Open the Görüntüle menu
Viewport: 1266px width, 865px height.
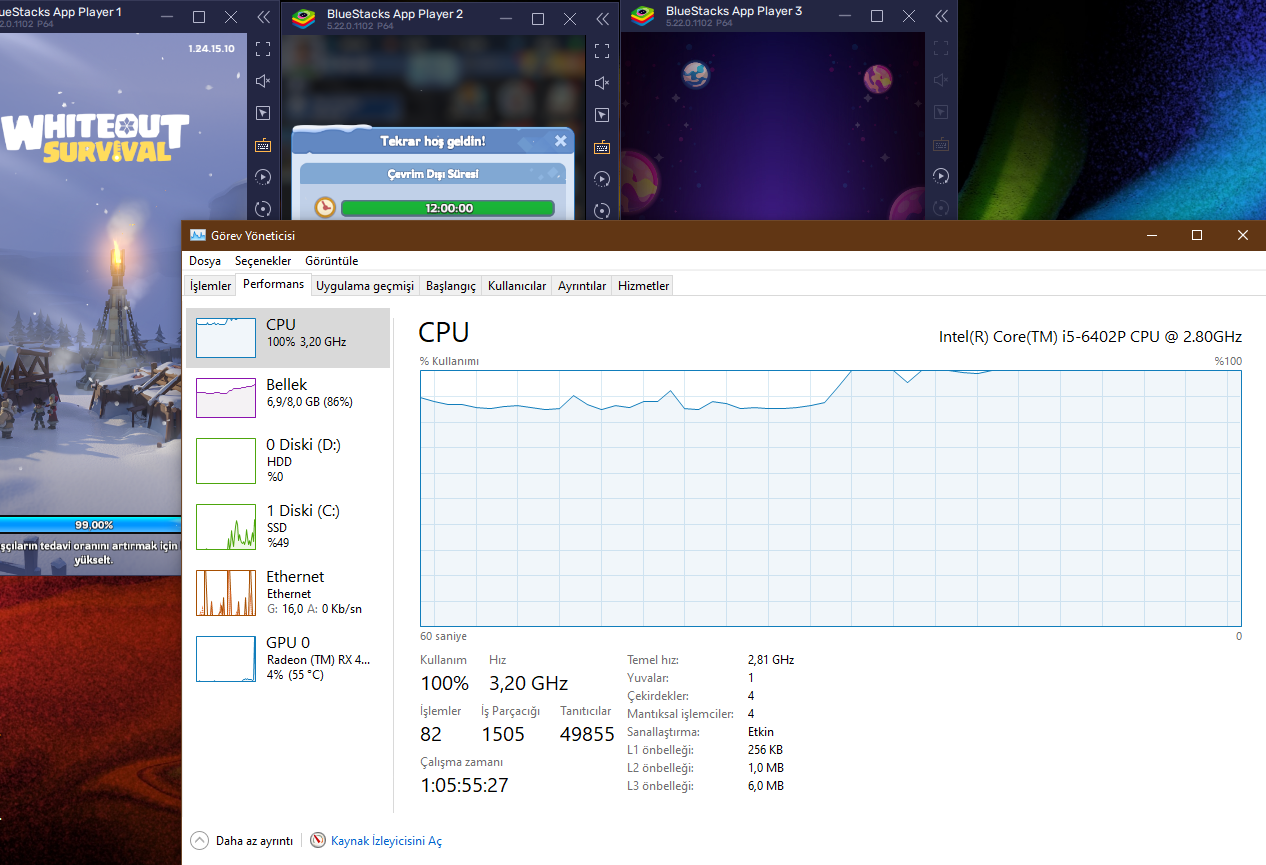tap(331, 261)
